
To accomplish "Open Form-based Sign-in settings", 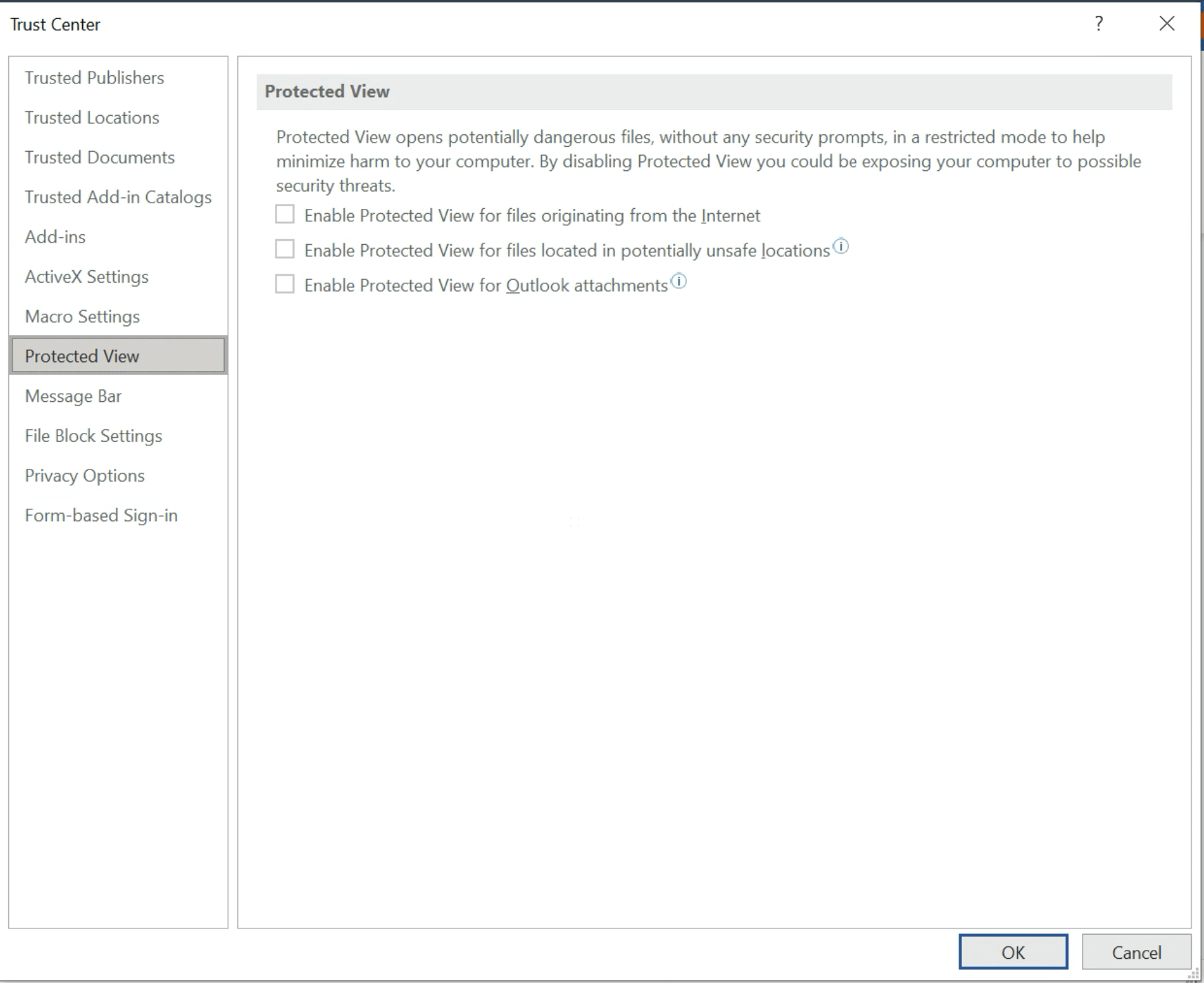I will 118,516.
